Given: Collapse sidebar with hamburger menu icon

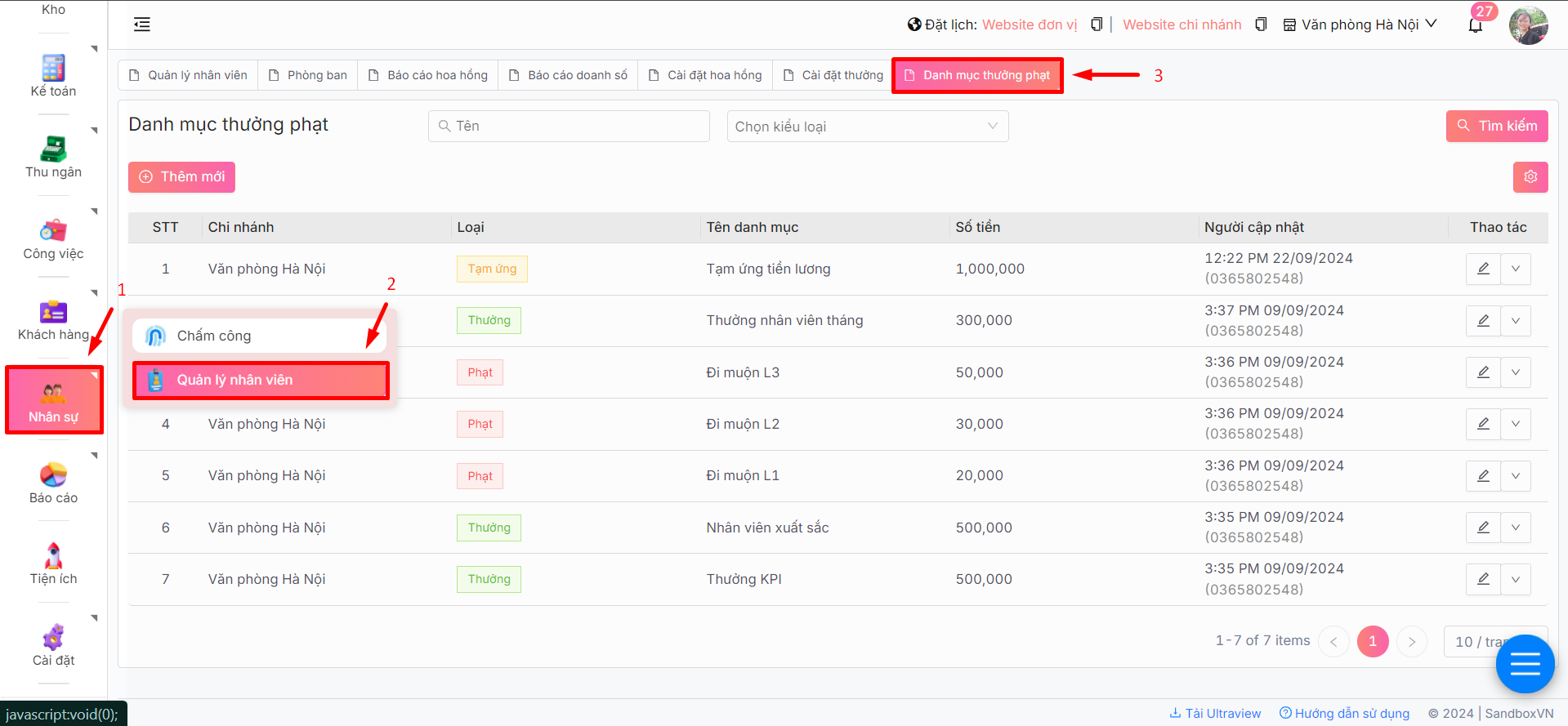Looking at the screenshot, I should (142, 24).
